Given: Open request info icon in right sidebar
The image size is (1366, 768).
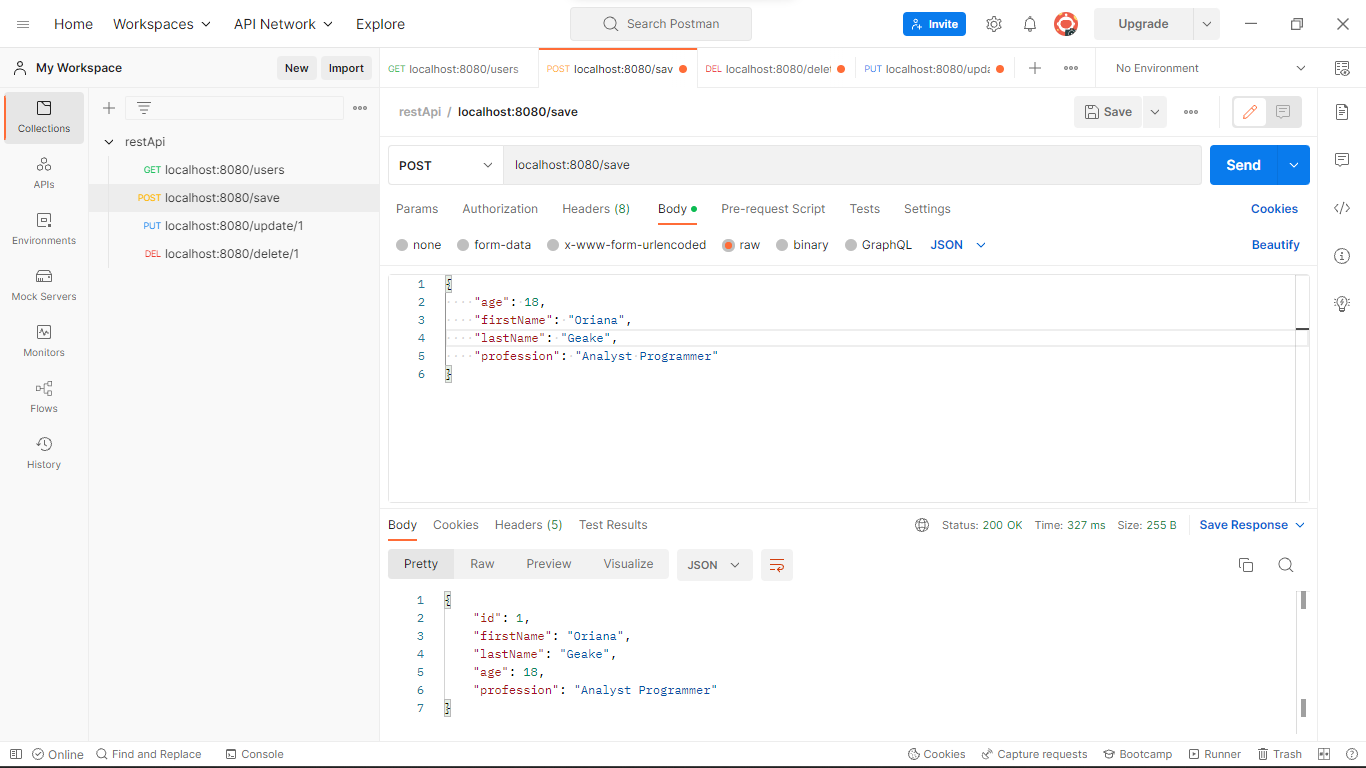Looking at the screenshot, I should [1342, 256].
